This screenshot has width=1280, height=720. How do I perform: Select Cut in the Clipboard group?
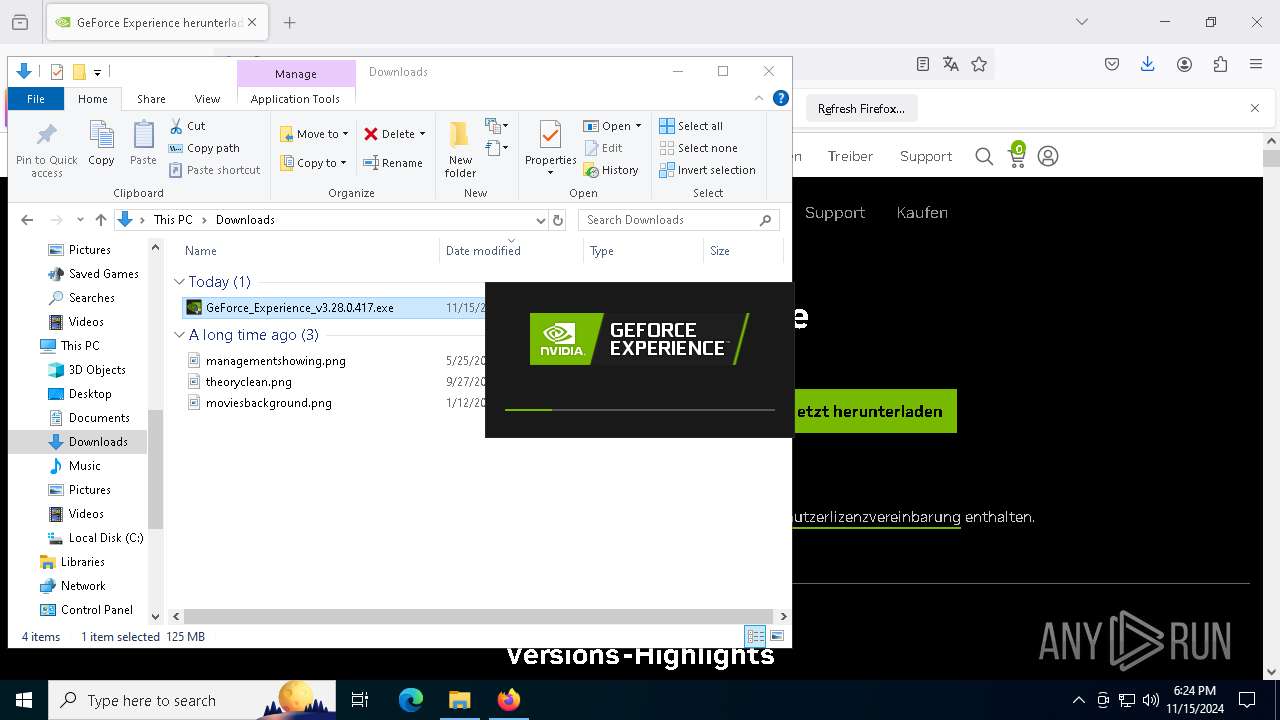[x=187, y=126]
